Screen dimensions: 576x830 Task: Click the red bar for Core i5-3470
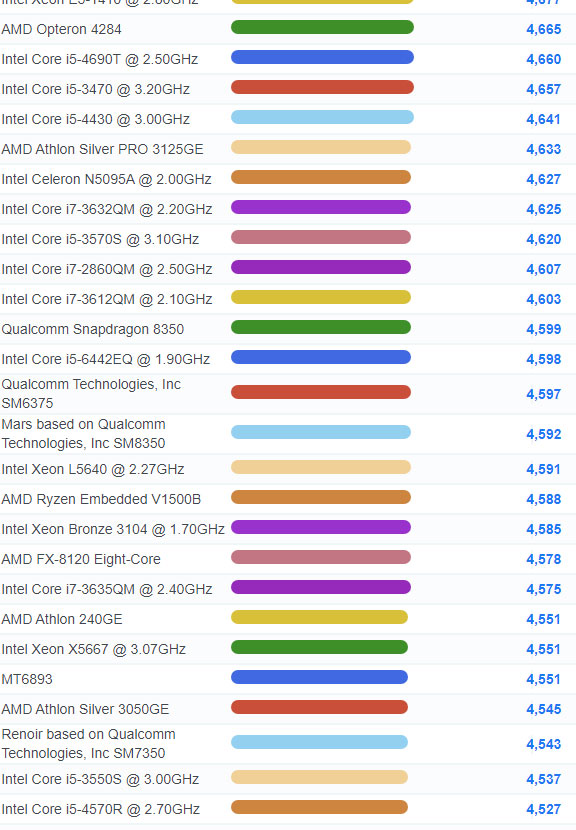tap(322, 87)
